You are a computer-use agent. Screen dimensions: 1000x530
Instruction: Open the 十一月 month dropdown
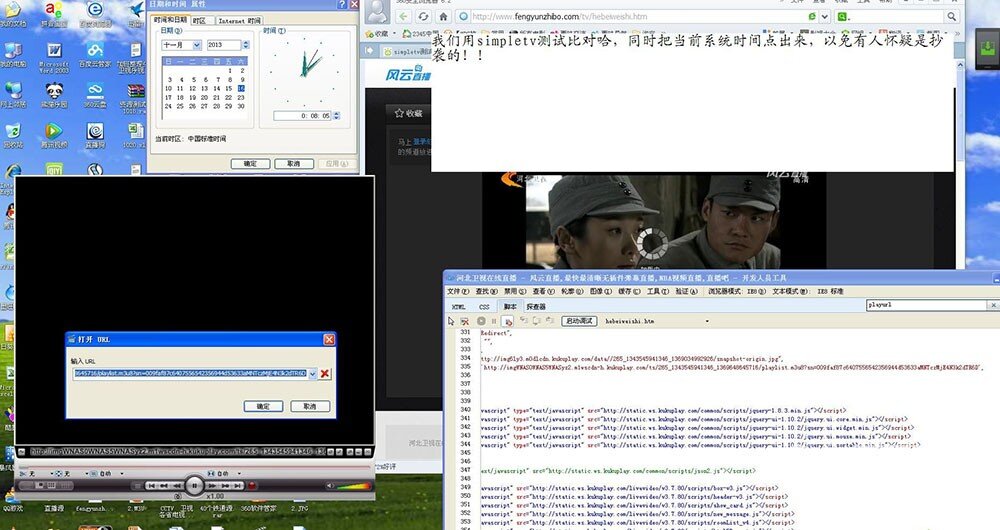point(196,45)
